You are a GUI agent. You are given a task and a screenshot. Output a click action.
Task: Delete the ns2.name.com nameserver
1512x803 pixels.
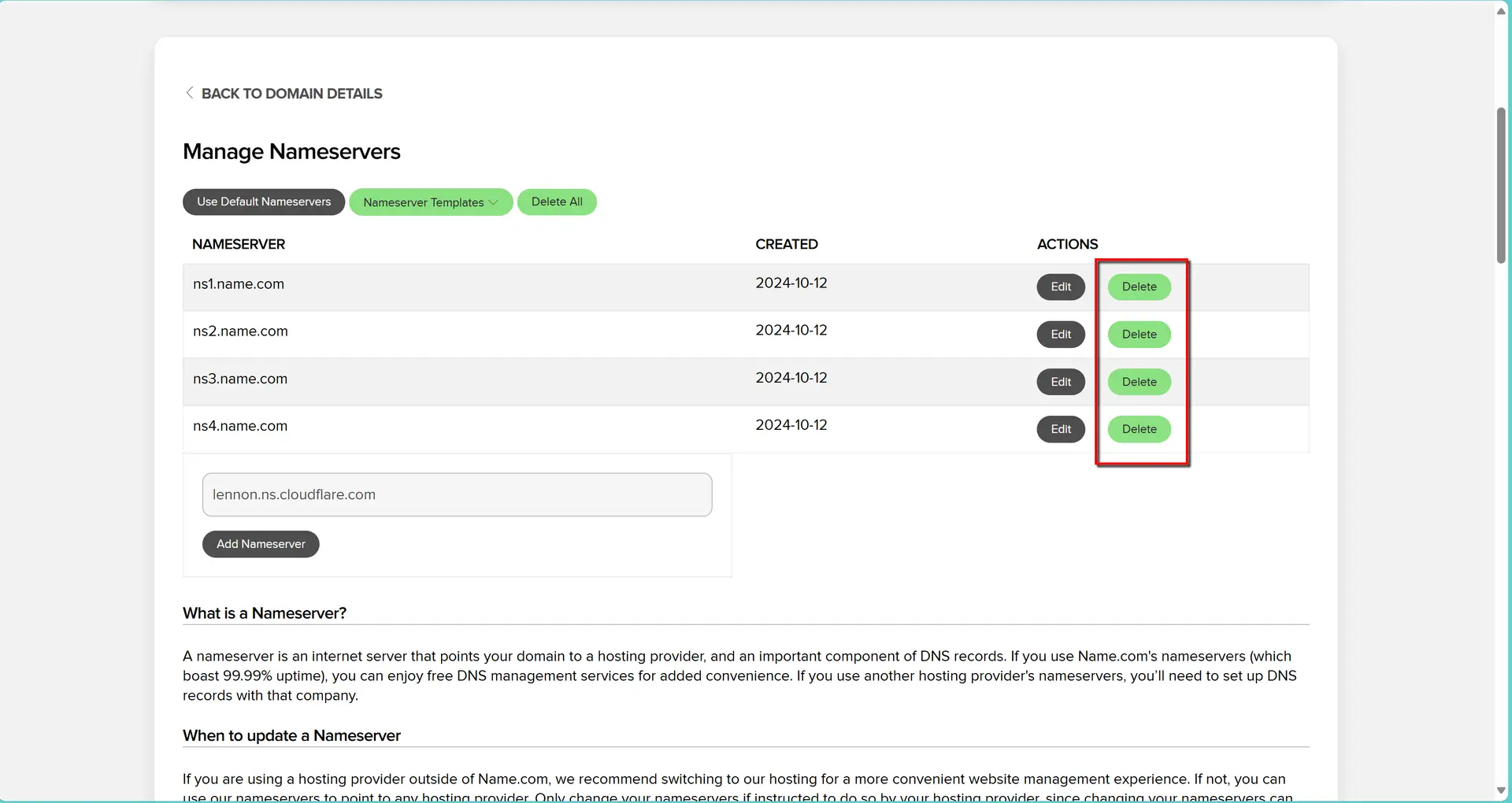(x=1139, y=334)
